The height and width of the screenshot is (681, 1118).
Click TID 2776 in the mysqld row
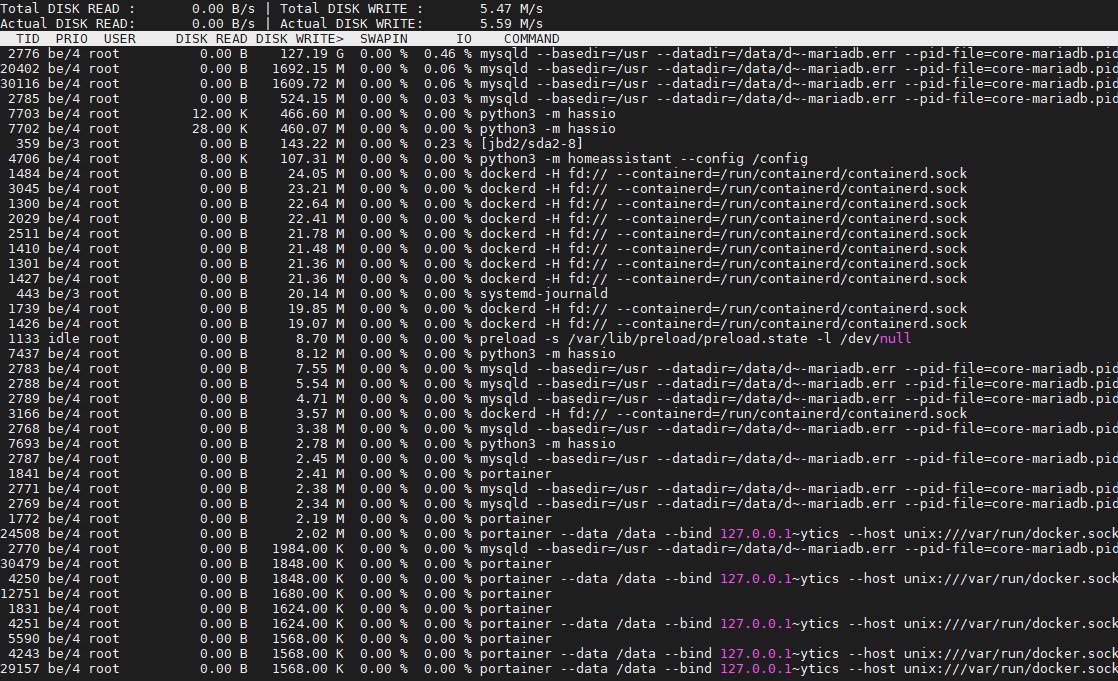coord(24,53)
